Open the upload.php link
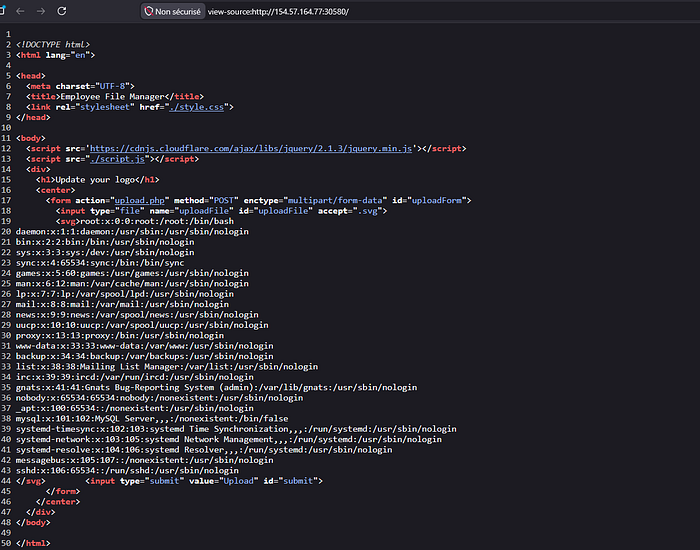Viewport: 700px width, 550px height. (139, 200)
